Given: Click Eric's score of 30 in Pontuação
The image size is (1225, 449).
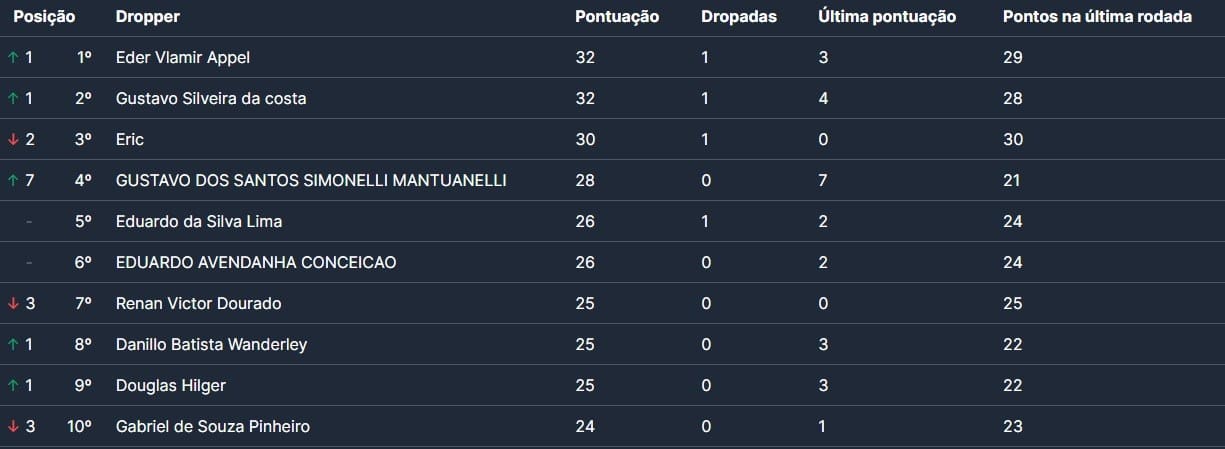Looking at the screenshot, I should (x=585, y=140).
